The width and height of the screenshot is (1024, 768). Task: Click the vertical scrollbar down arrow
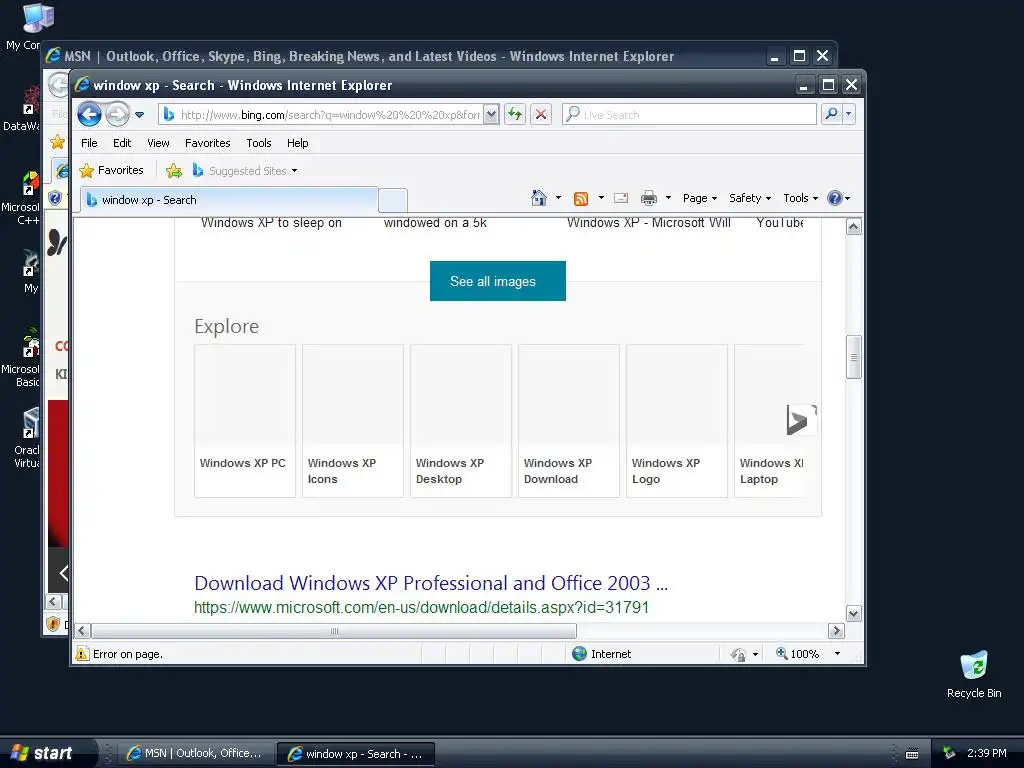(x=854, y=613)
